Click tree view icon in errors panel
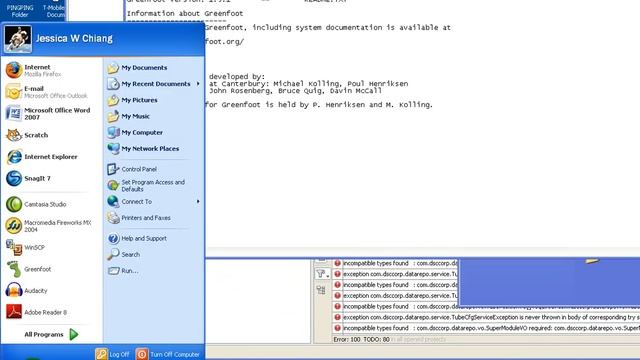 click(x=321, y=290)
